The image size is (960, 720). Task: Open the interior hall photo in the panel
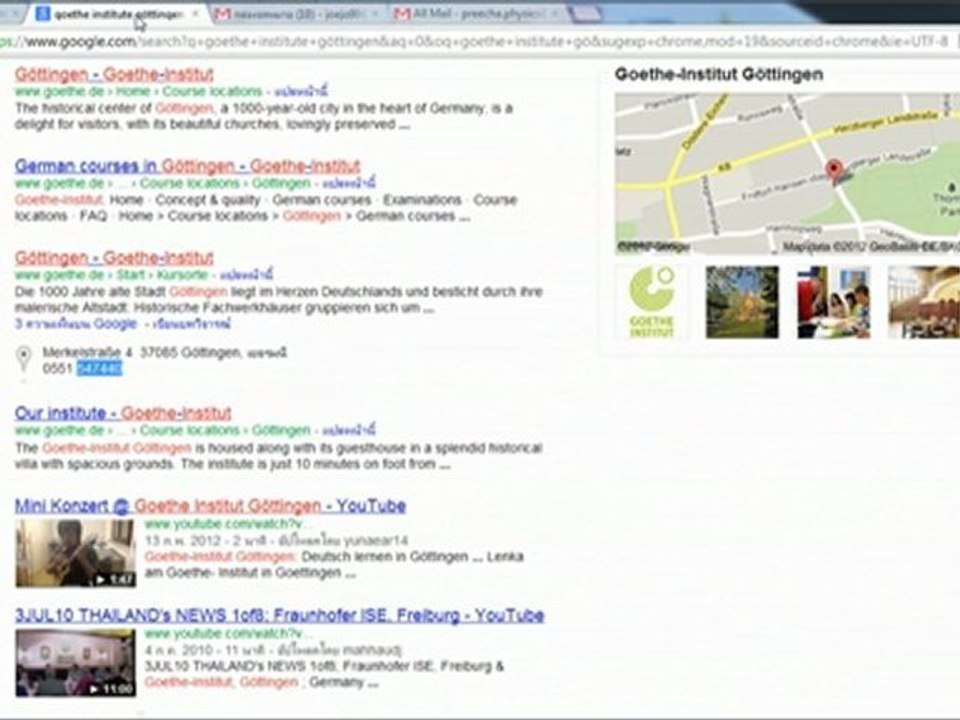(x=924, y=302)
